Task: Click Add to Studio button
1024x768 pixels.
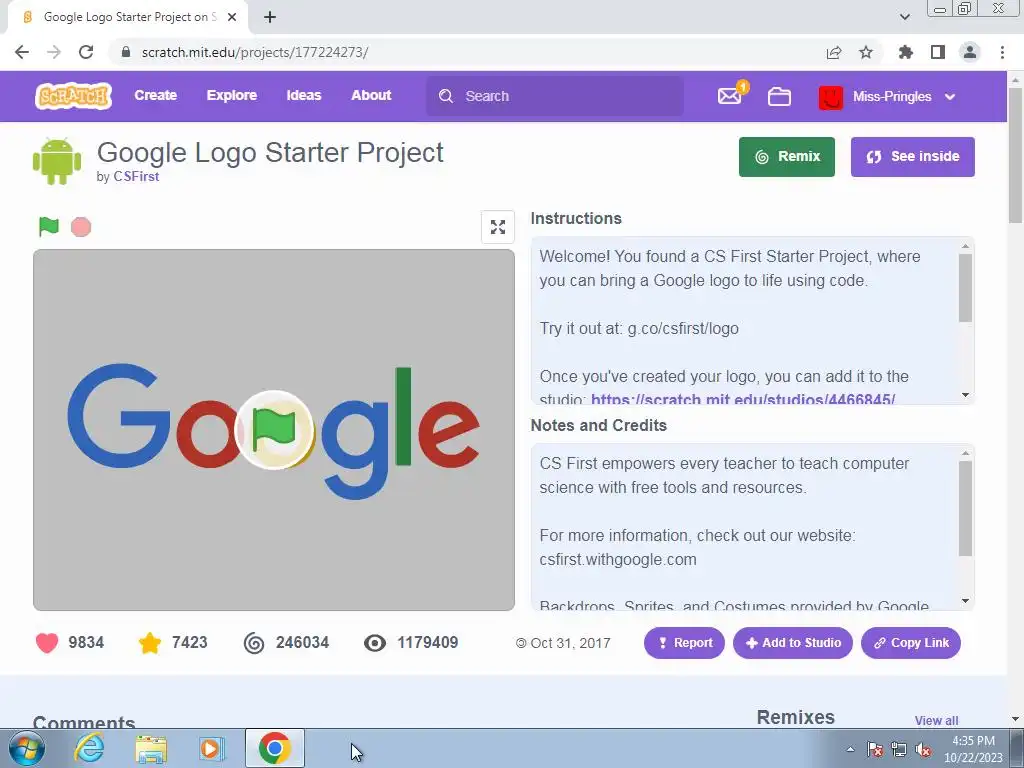Action: [792, 643]
